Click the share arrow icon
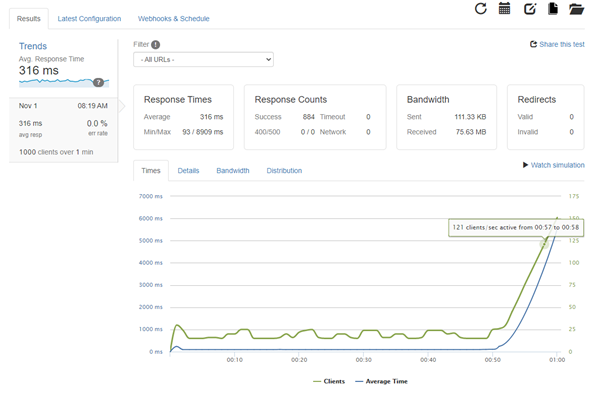This screenshot has width=600, height=398. 533,44
